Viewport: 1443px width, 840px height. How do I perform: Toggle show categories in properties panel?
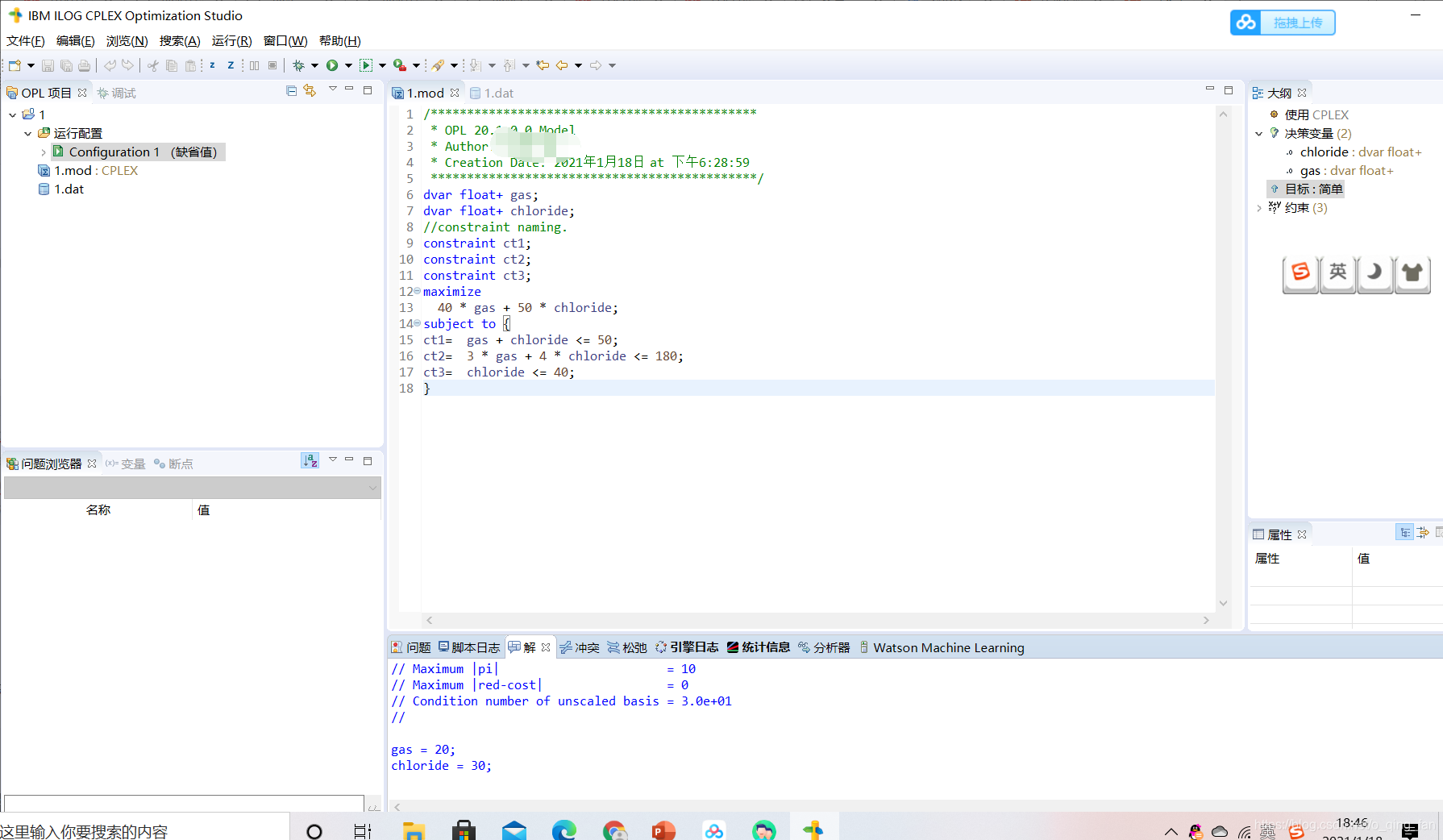coord(1405,532)
